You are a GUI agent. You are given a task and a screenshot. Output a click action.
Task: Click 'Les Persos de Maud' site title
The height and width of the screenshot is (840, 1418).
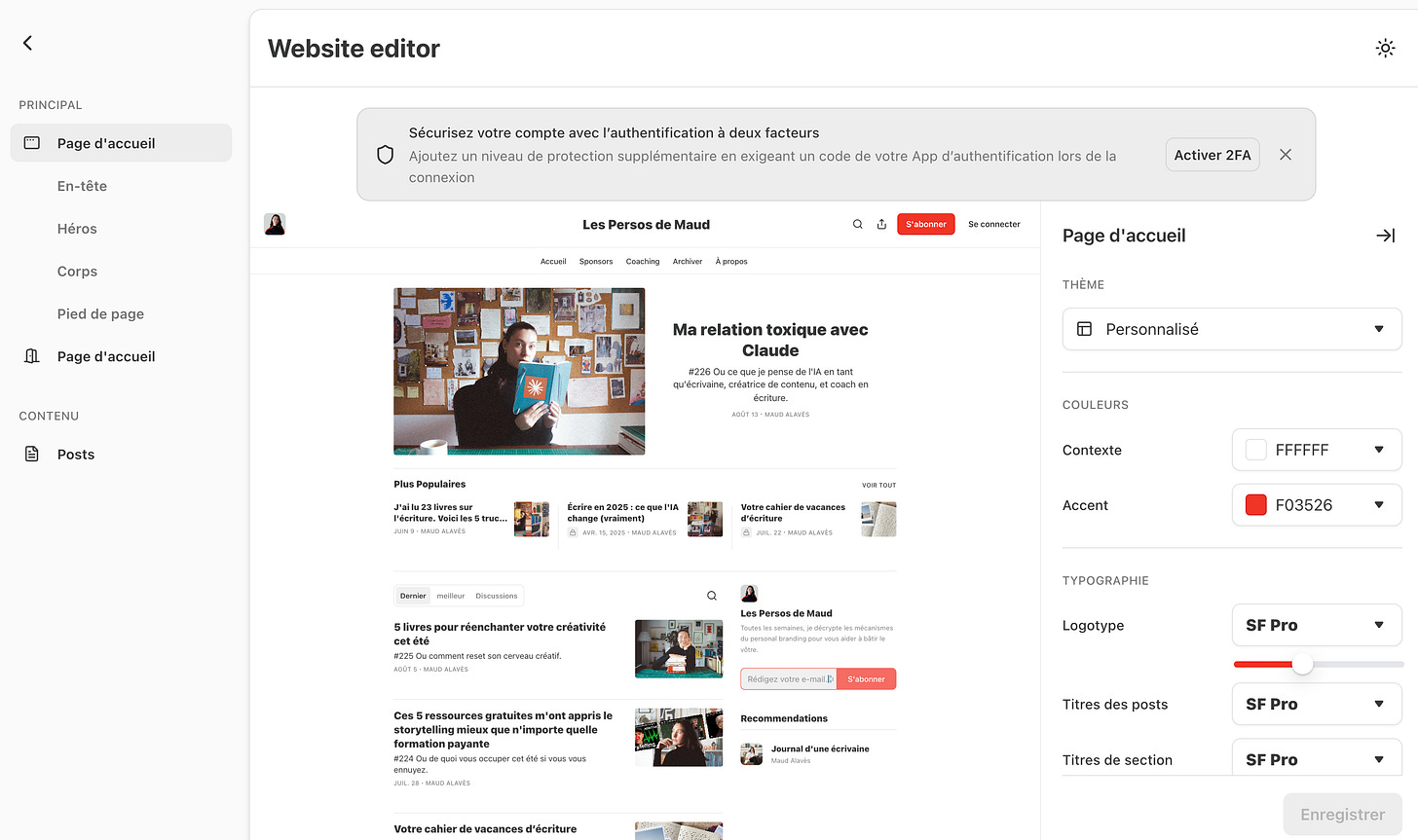[x=646, y=224]
